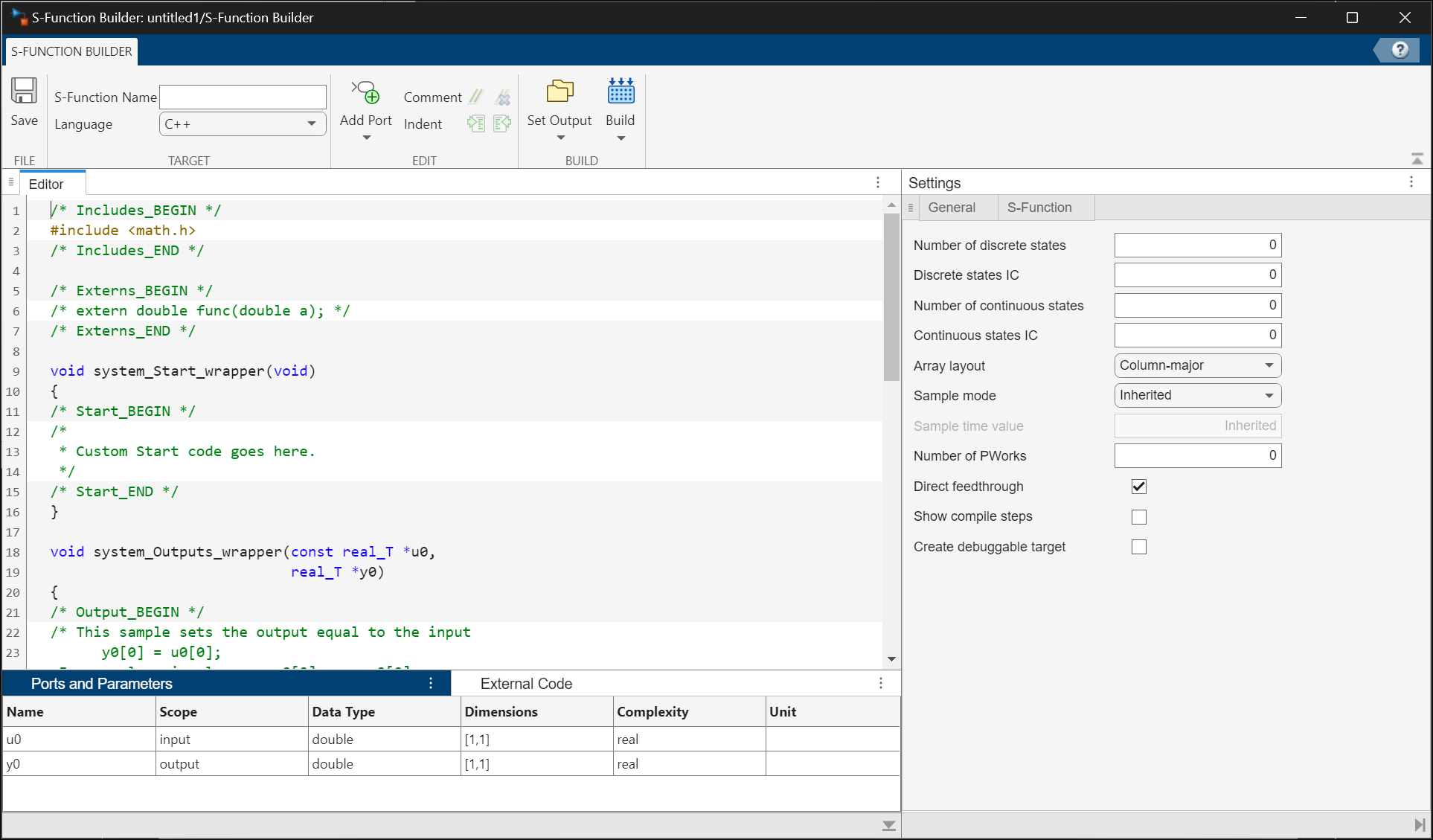Click the Save icon
This screenshot has height=840, width=1433.
click(24, 92)
